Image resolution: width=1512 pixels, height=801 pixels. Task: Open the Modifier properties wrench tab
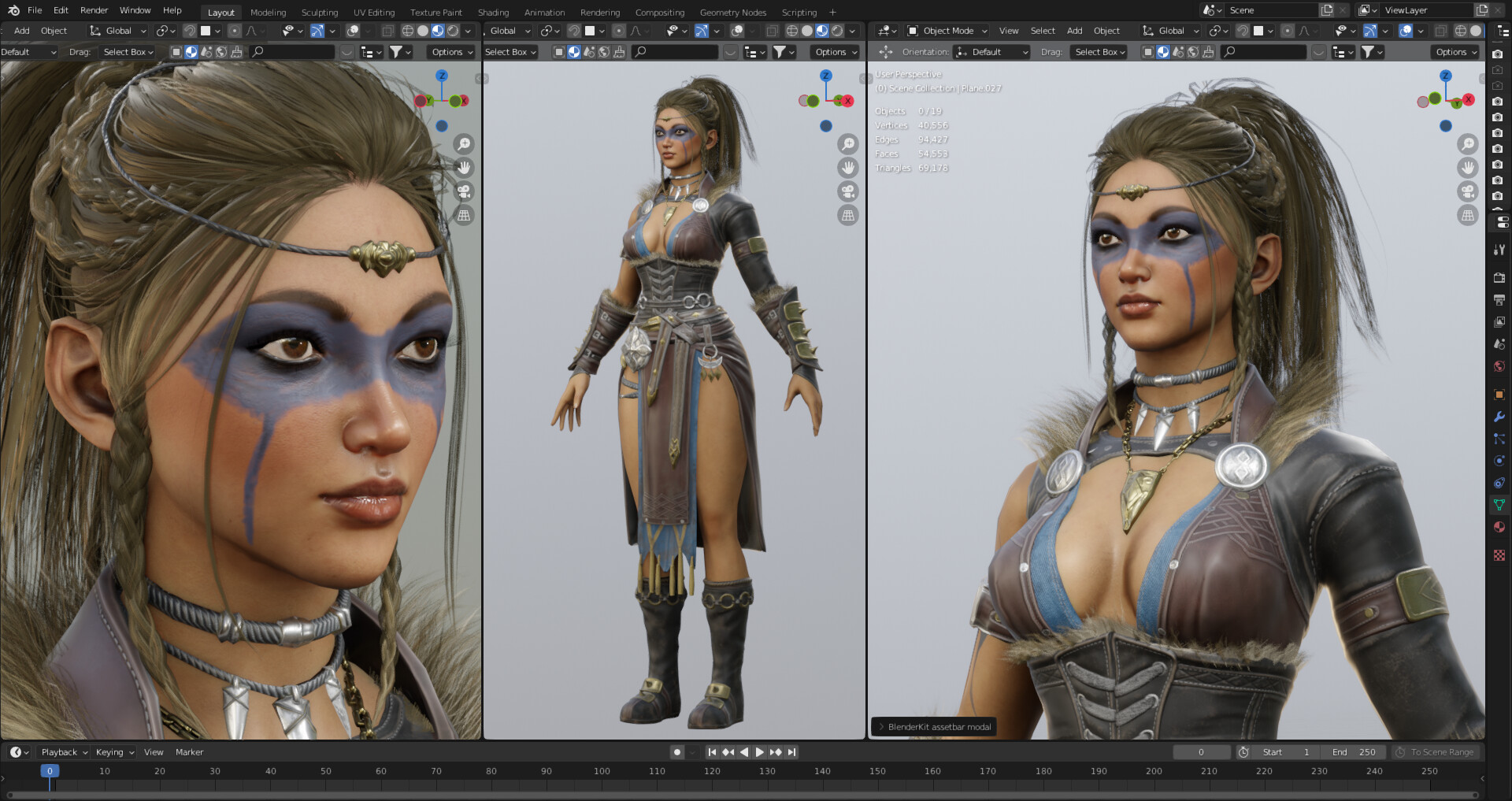1499,417
